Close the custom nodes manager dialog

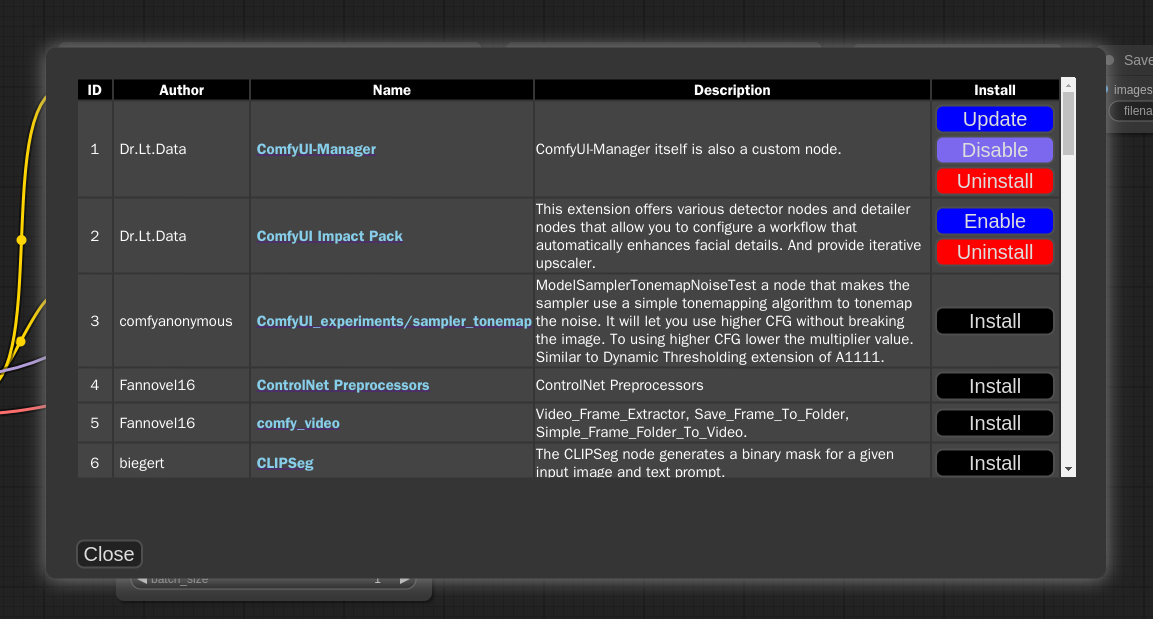[x=108, y=553]
